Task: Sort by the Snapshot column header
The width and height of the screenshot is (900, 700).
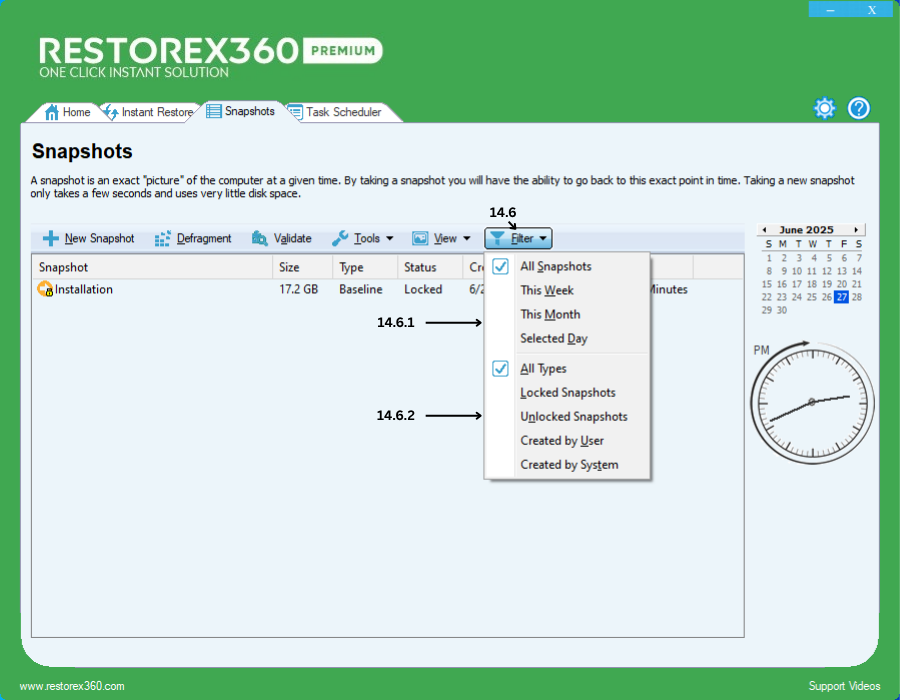Action: point(152,267)
